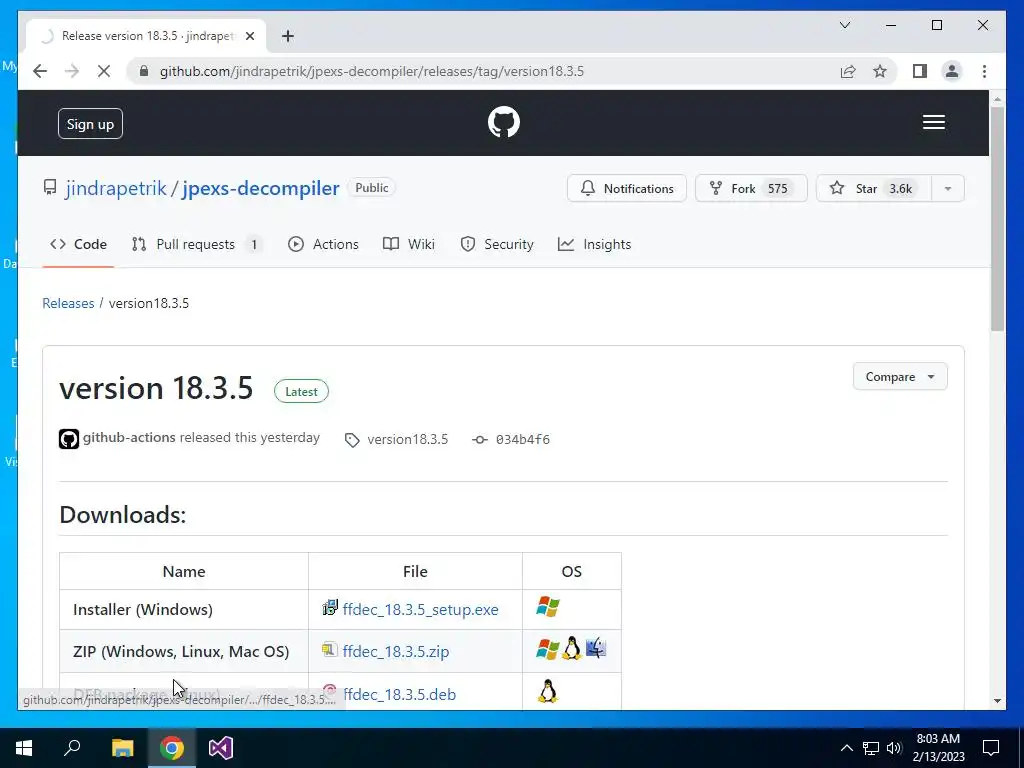Screen dimensions: 1024x768
Task: Open the Chrome profile avatar
Action: [952, 71]
